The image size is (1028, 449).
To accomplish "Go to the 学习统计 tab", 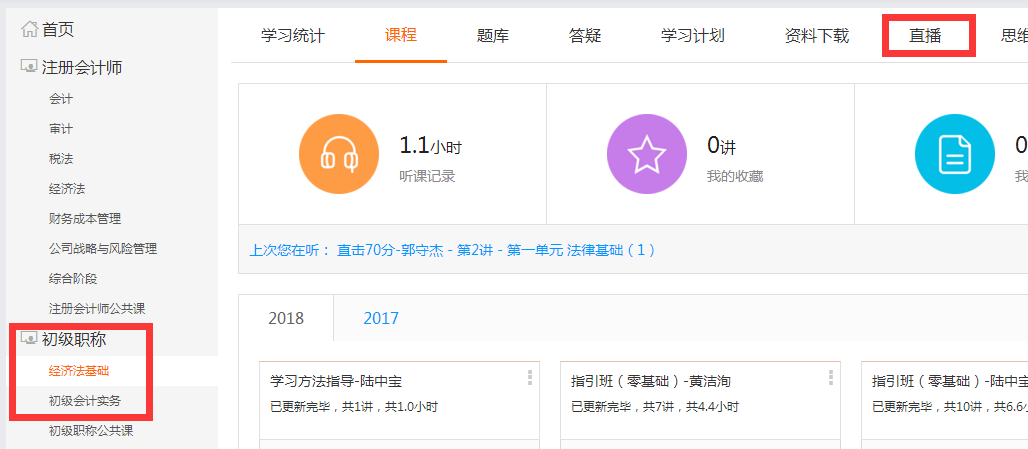I will 293,36.
